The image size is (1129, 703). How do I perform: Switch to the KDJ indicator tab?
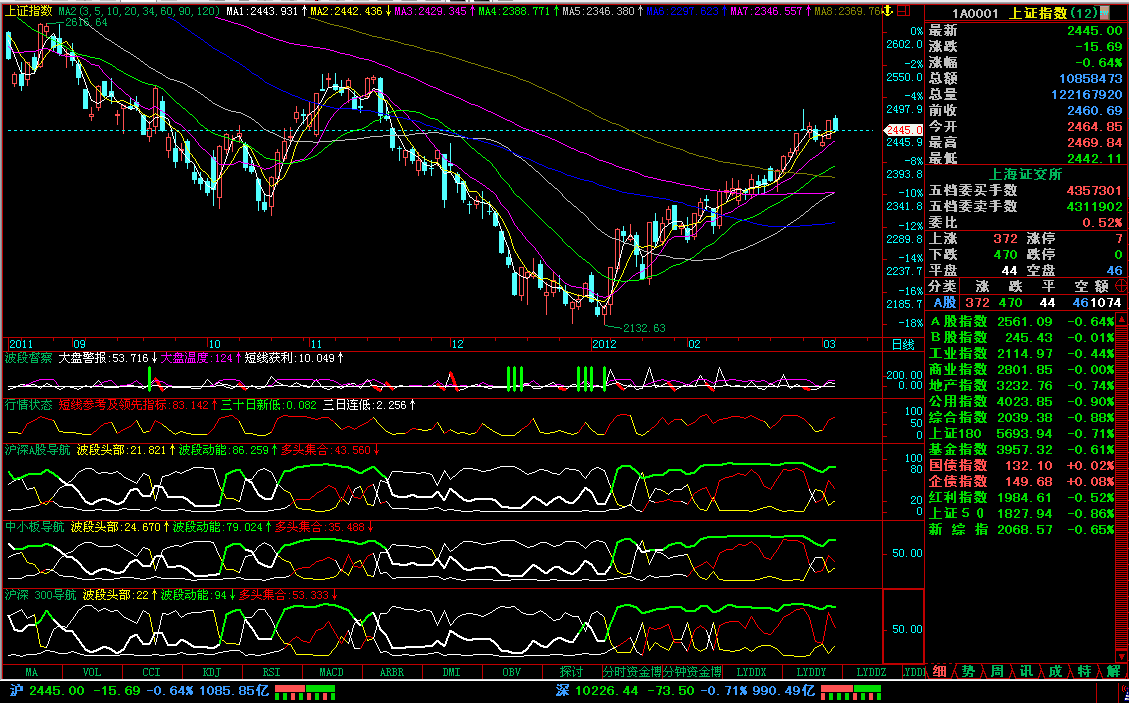tap(211, 672)
